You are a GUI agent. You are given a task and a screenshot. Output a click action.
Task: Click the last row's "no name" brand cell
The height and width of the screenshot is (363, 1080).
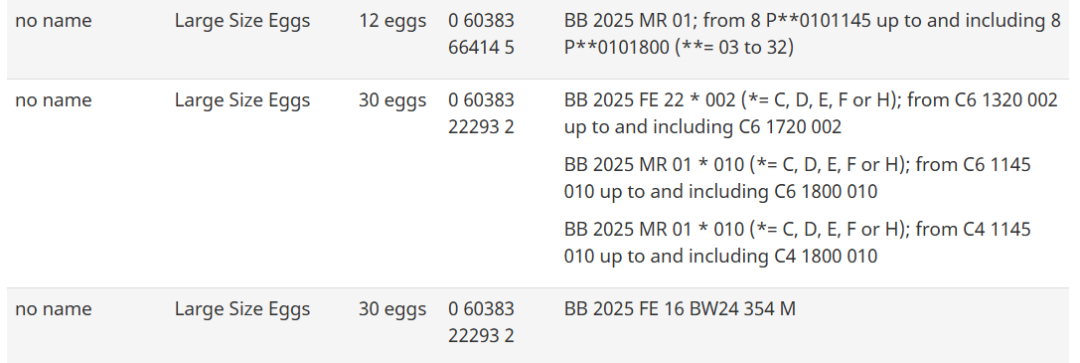[x=53, y=309]
